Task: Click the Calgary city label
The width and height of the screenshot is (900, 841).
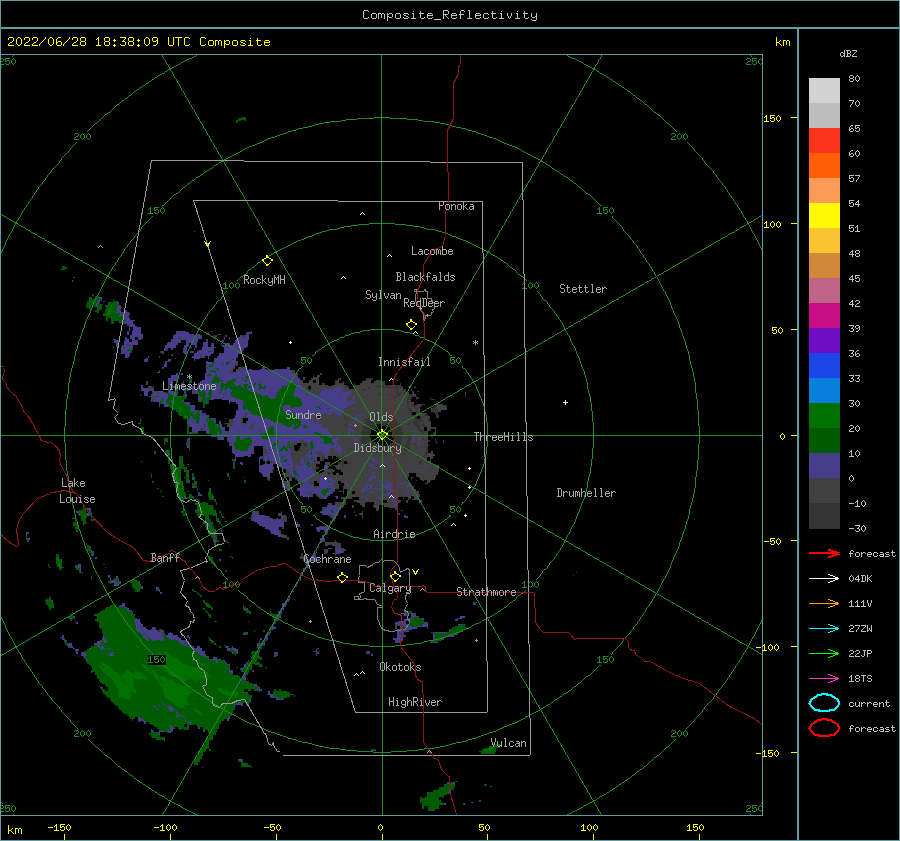Action: [x=390, y=588]
